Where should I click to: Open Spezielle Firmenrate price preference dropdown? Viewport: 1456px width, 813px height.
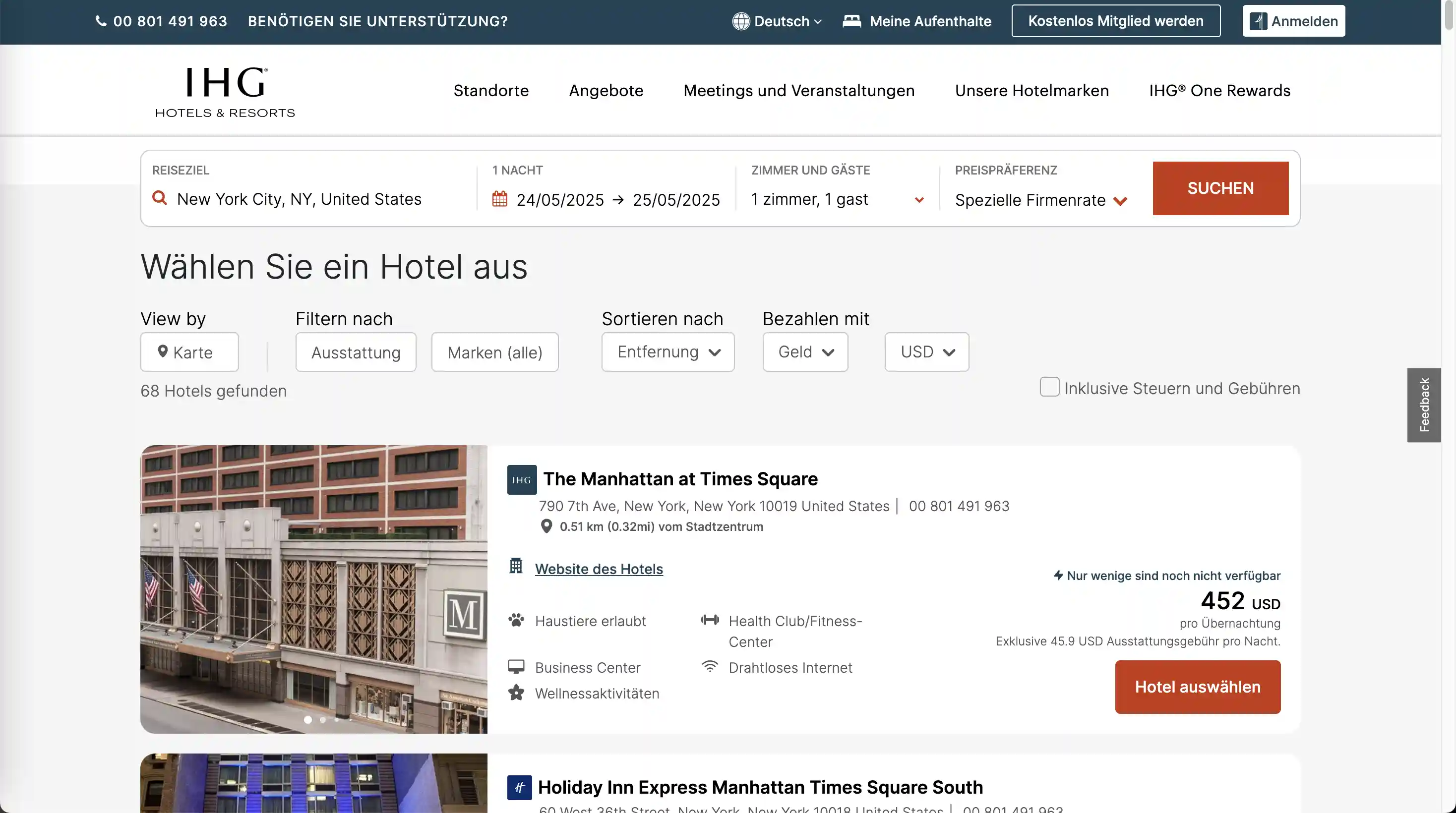[1041, 200]
